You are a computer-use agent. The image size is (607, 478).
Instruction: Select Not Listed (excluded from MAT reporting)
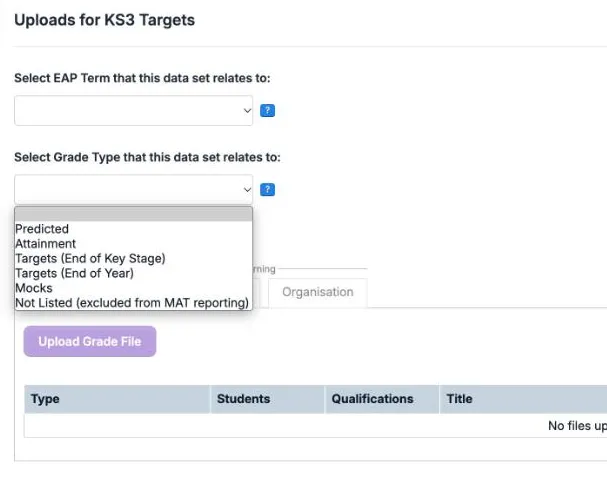pos(134,303)
